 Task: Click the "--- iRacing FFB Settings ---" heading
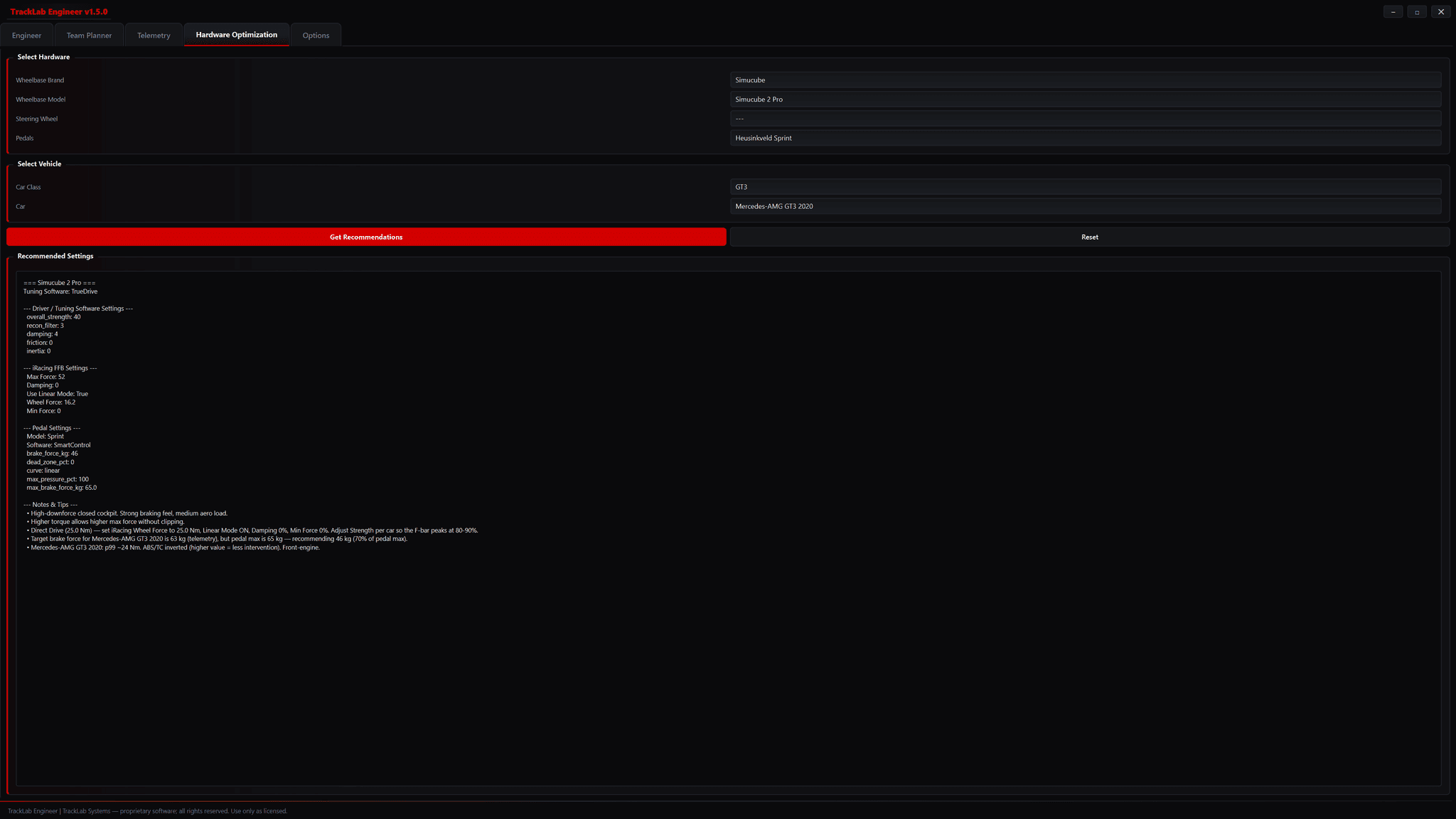(x=60, y=368)
